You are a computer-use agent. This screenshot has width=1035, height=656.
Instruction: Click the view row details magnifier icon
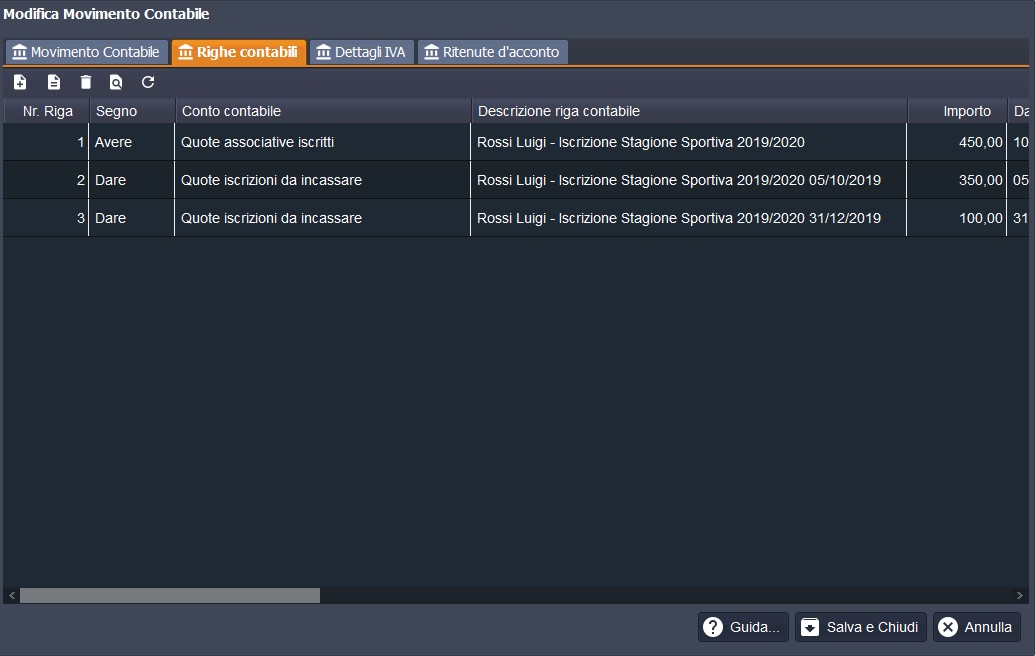(116, 82)
